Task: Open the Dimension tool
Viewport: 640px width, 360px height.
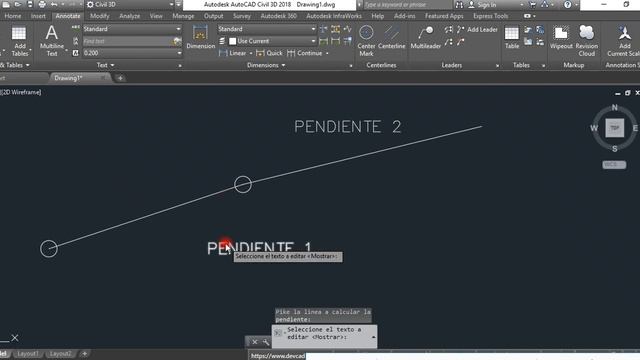Action: [x=200, y=38]
